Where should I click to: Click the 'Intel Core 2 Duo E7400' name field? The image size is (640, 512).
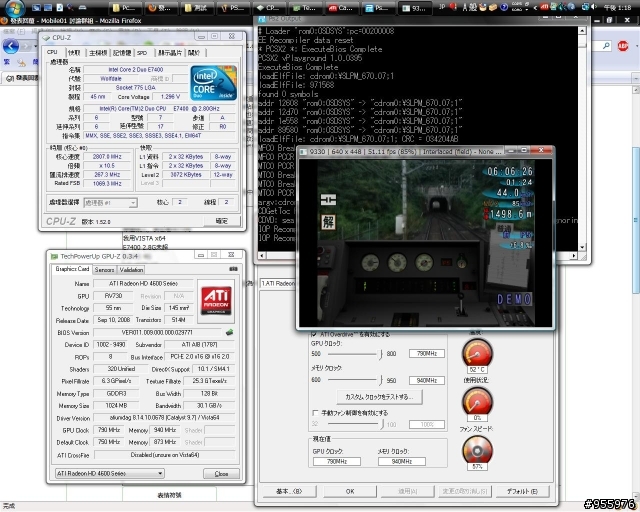pyautogui.click(x=136, y=69)
